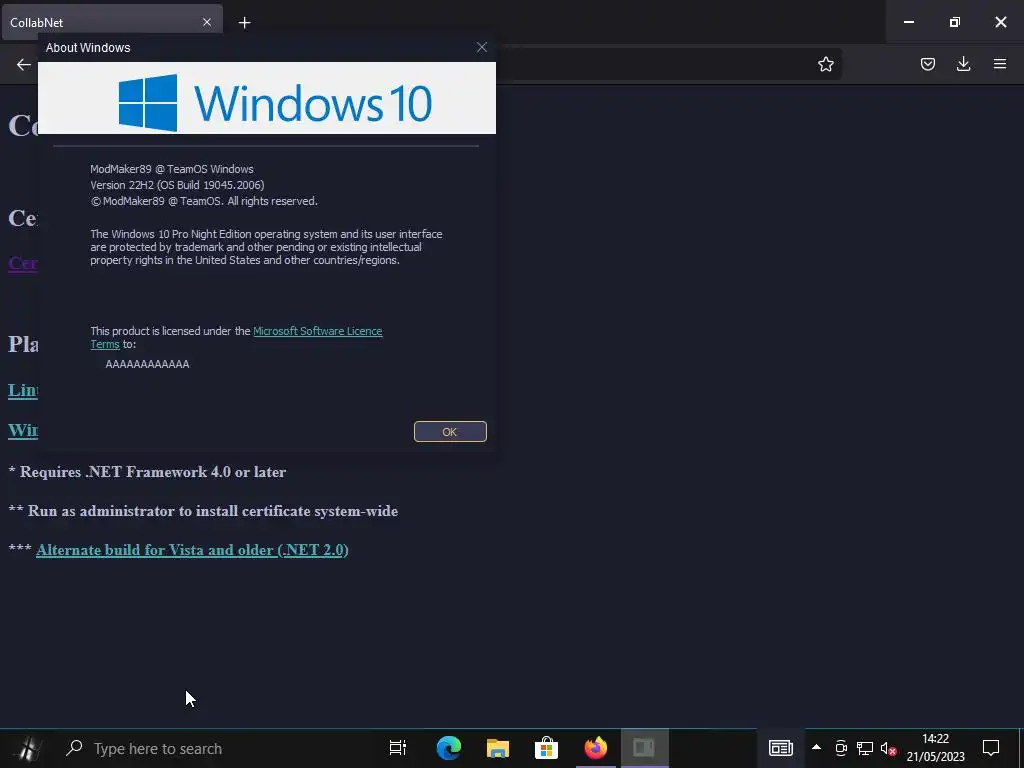Click the AAAAAAAAAAAA licensee name
Screen dimensions: 1024x768
pos(148,364)
